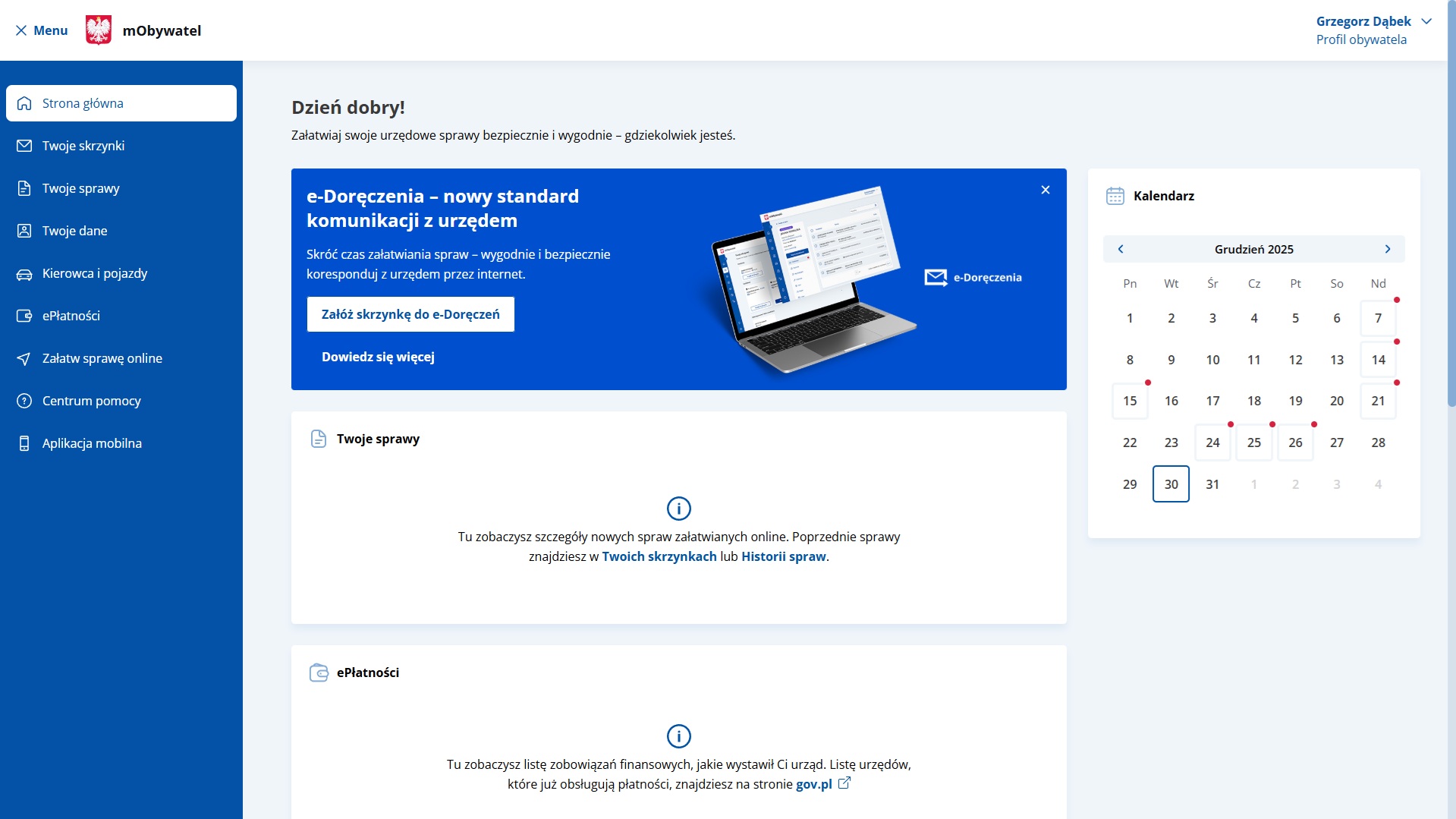Click the Załatw sprawę online paper-plane icon

click(24, 359)
